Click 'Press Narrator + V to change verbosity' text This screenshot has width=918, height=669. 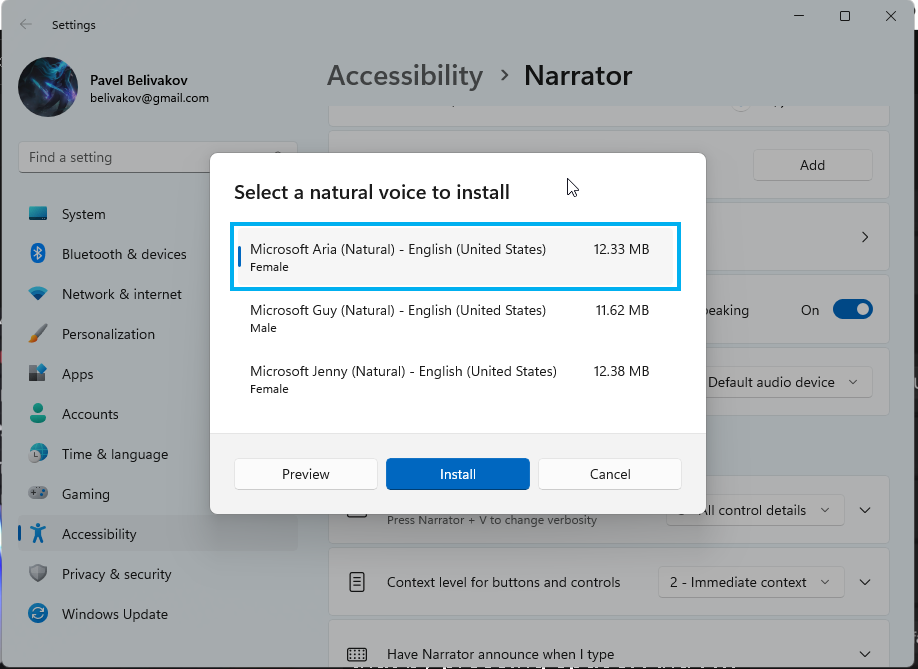click(492, 520)
